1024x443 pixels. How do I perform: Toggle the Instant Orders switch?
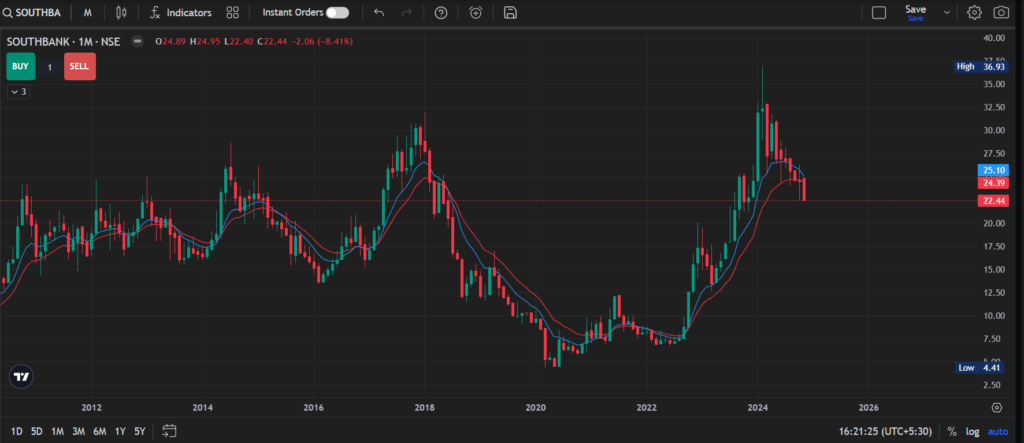[338, 12]
